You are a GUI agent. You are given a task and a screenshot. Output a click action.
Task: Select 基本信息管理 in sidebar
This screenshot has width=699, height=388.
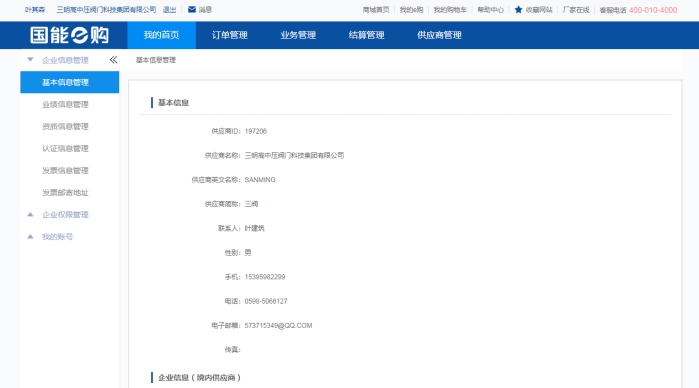(x=70, y=83)
